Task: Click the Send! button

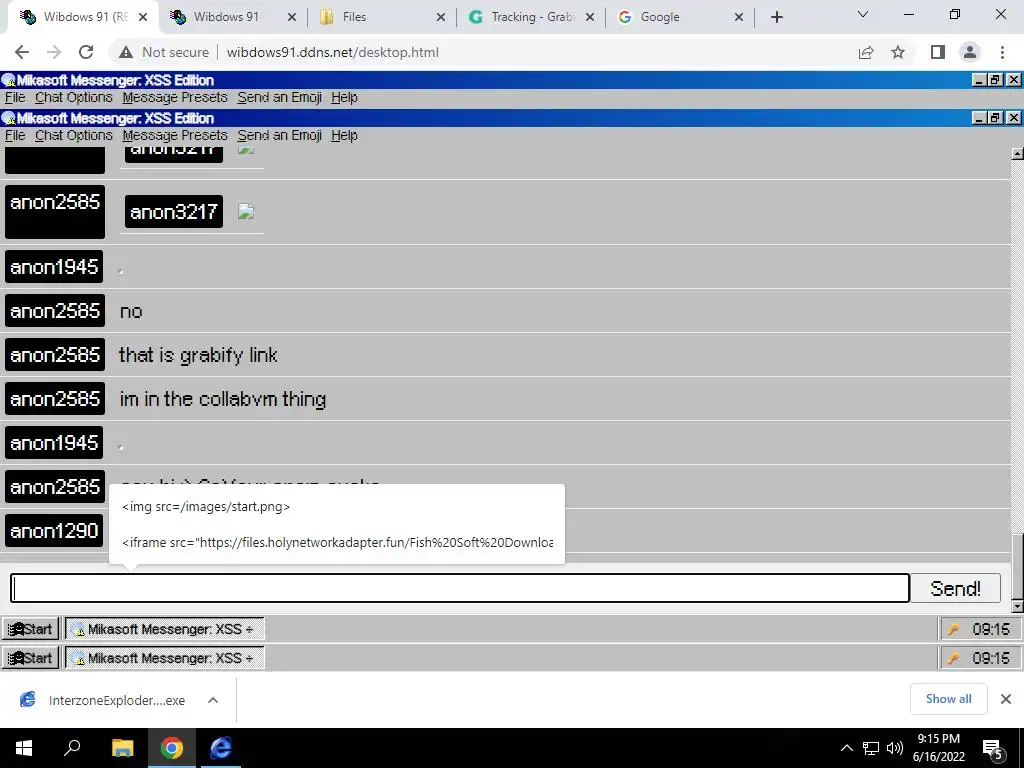Action: coord(955,588)
